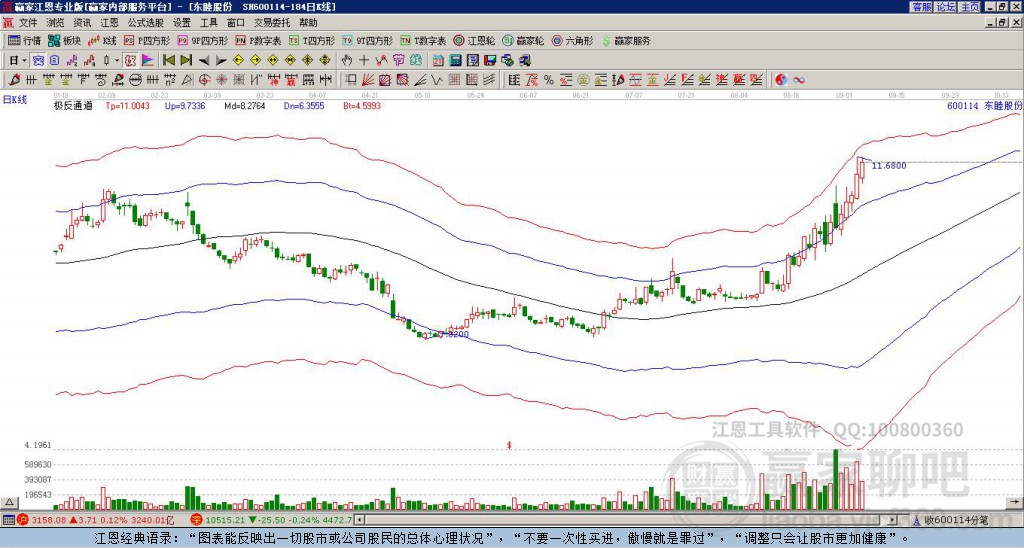This screenshot has height=548, width=1024.
Task: Jump to first bar with green left arrow
Action: [x=168, y=61]
